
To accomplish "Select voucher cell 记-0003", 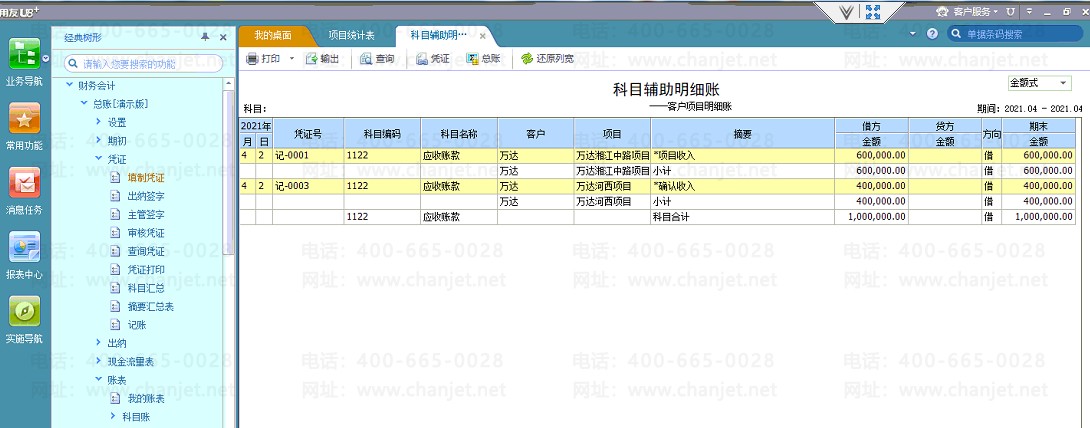I will pyautogui.click(x=308, y=186).
